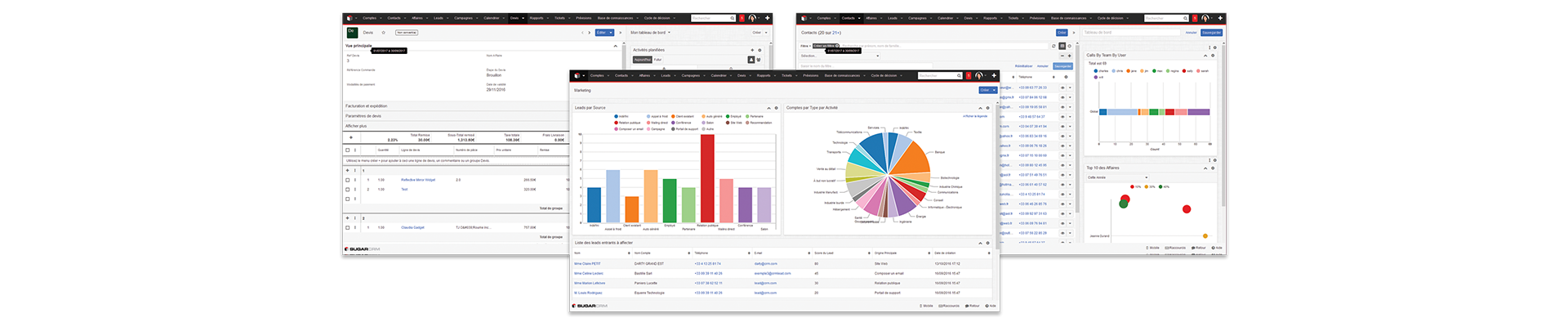This screenshot has width=1568, height=327.
Task: Click the plus quick-create icon in Marketing window
Action: (994, 75)
